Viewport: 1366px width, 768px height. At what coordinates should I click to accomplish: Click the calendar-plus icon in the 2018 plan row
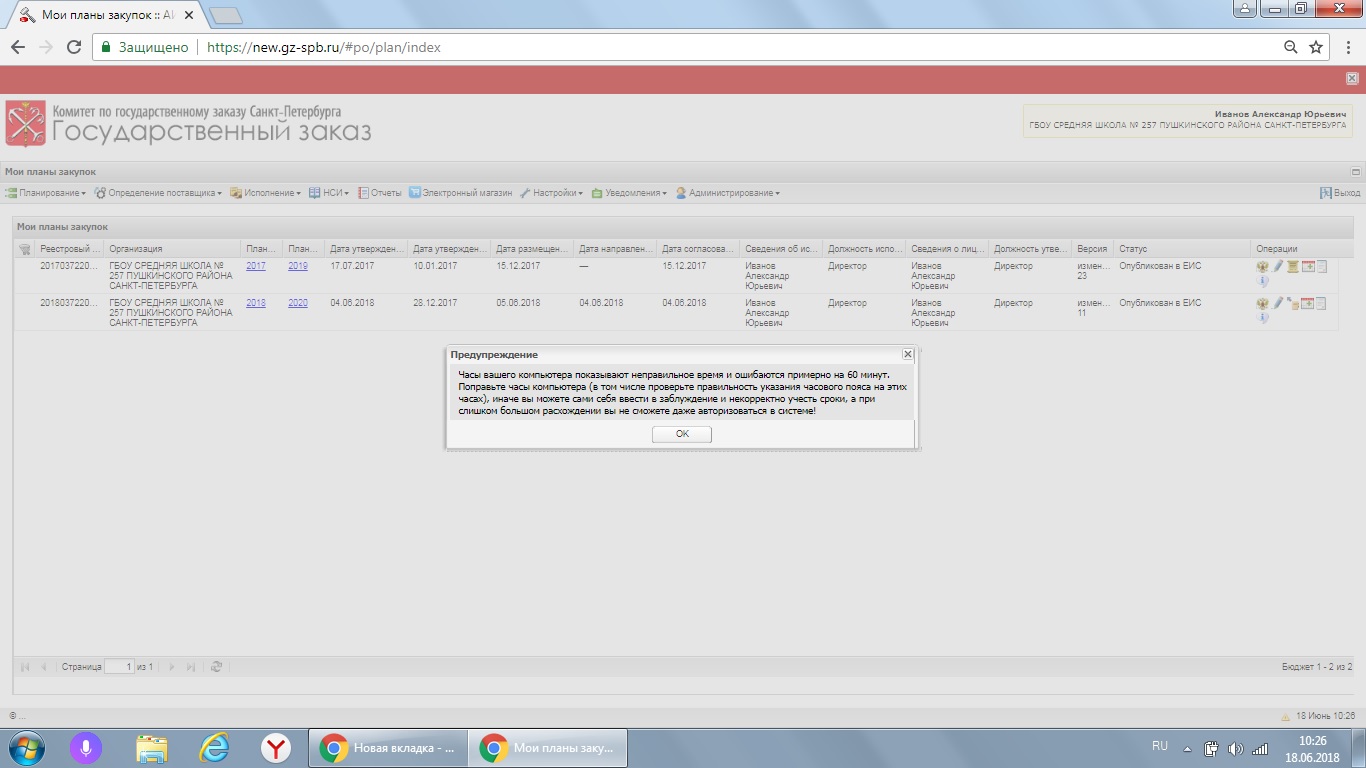(1307, 303)
